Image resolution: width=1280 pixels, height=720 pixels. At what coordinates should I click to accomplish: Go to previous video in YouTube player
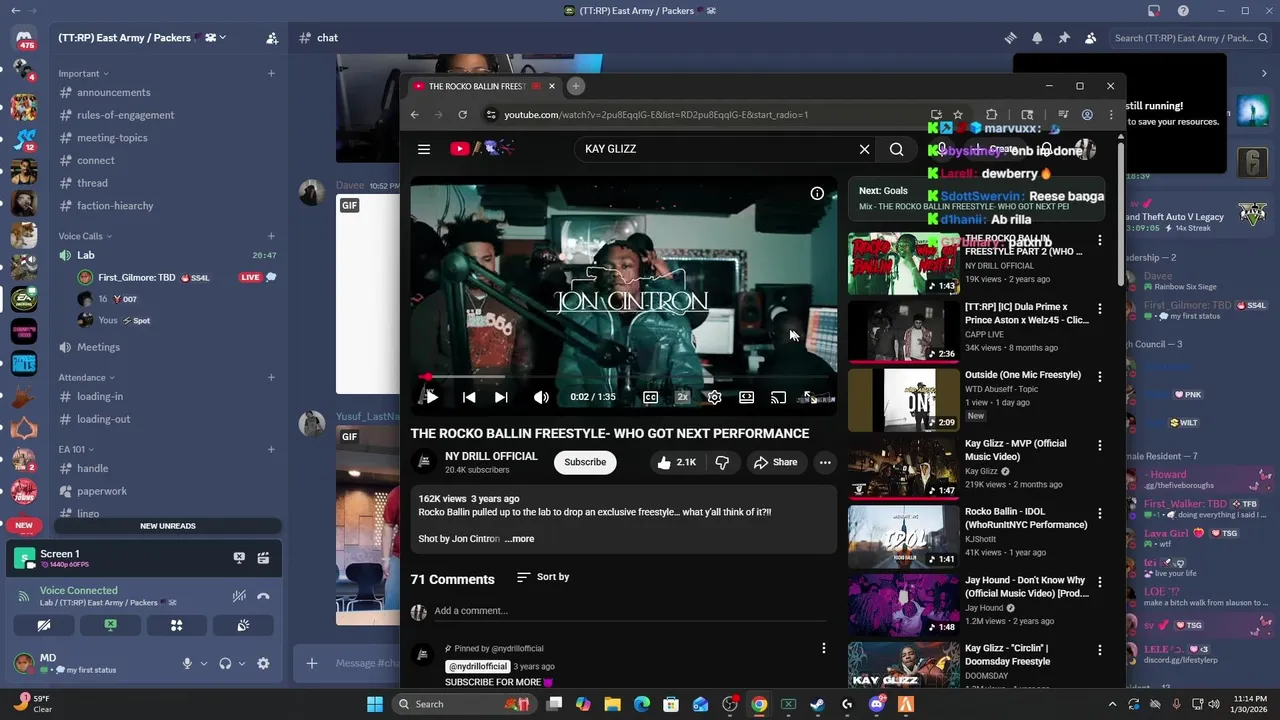click(x=468, y=397)
